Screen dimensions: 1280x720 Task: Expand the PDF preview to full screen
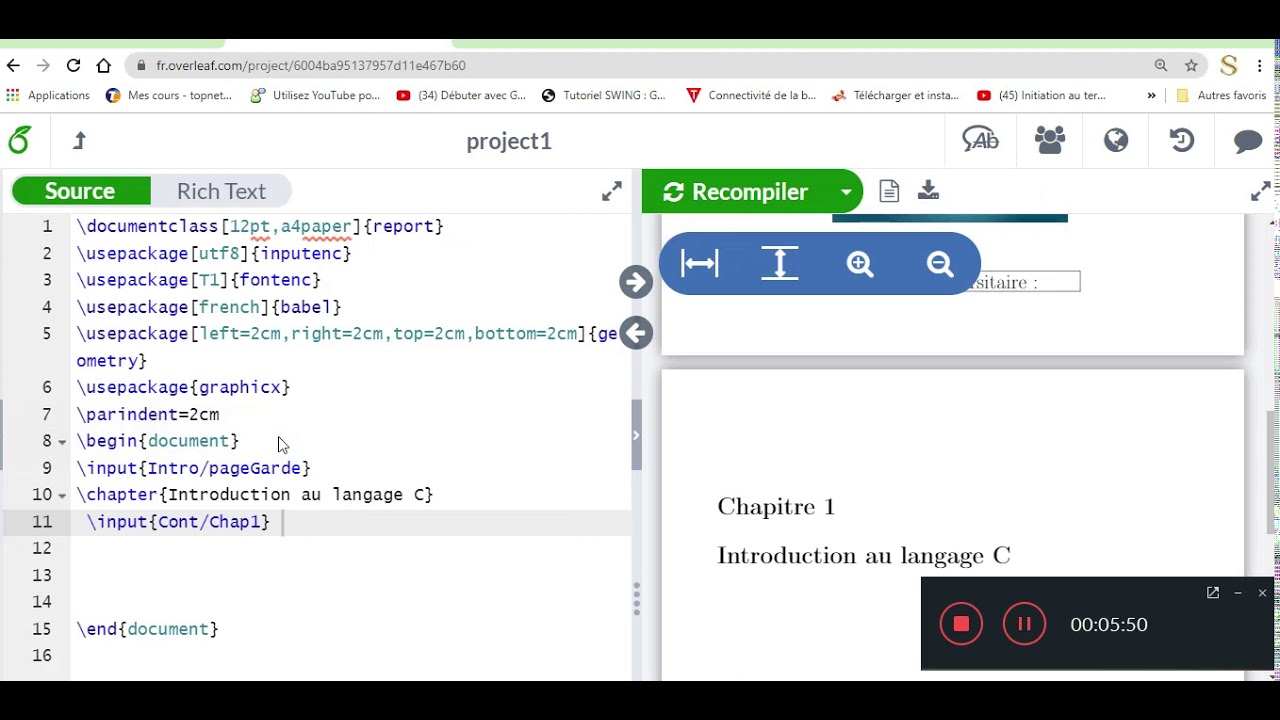[x=1261, y=191]
